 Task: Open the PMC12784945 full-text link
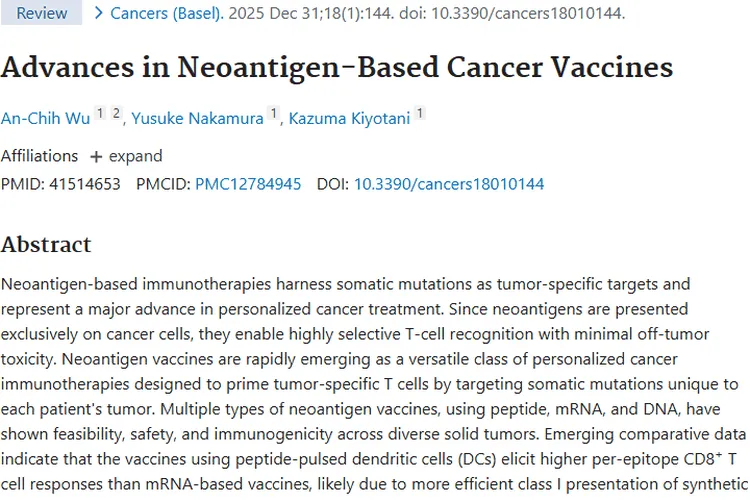point(248,184)
